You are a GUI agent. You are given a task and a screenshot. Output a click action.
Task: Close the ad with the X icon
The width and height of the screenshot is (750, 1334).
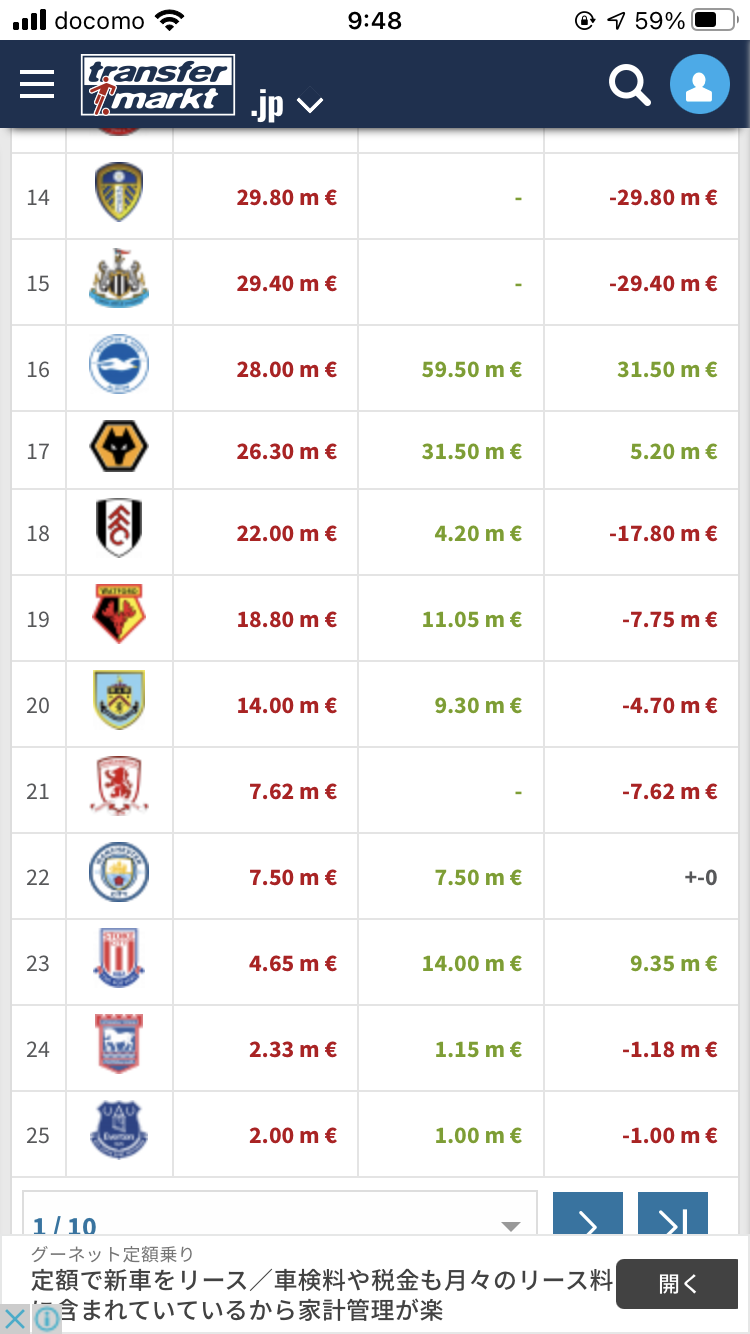(x=15, y=1319)
